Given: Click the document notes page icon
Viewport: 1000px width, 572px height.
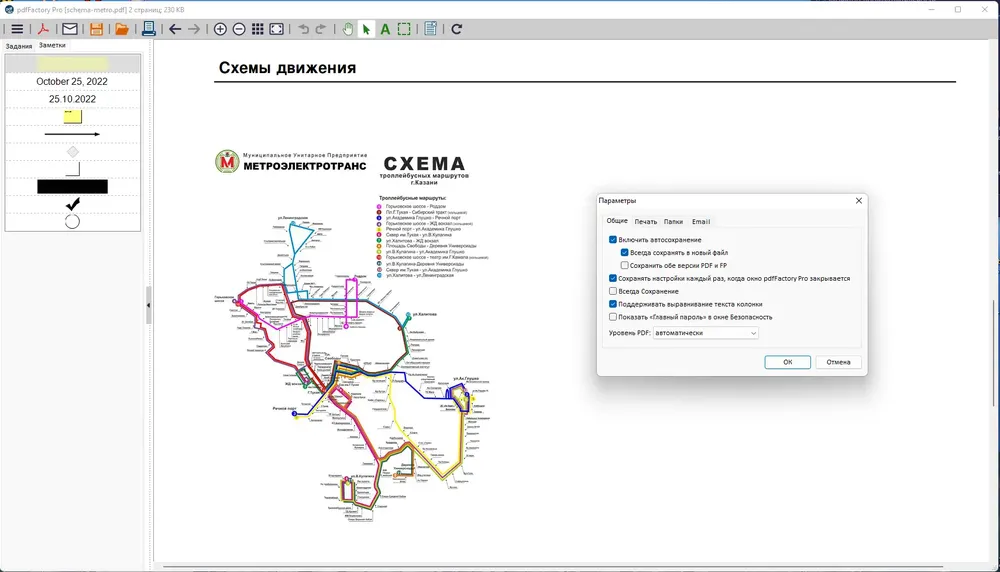Looking at the screenshot, I should (430, 29).
